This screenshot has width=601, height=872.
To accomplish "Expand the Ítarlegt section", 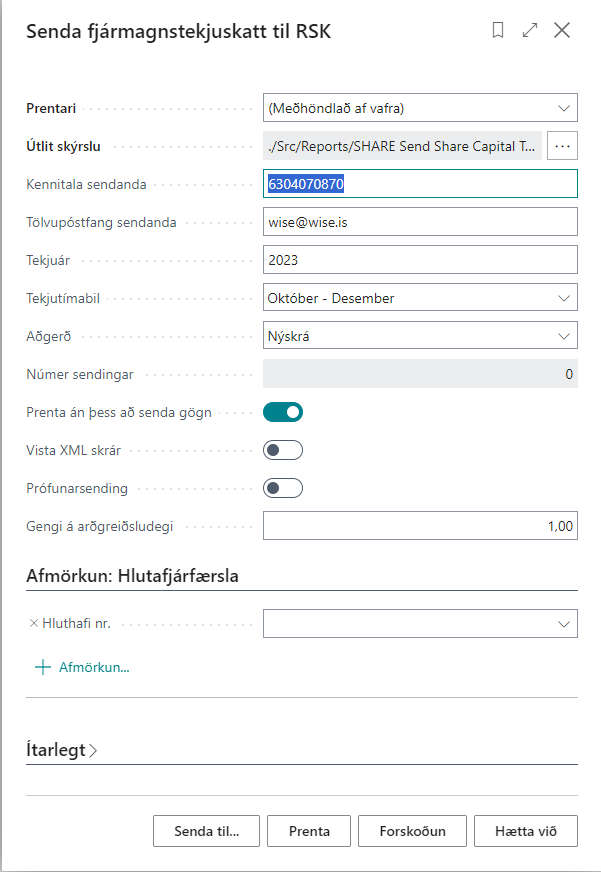I will [x=62, y=750].
